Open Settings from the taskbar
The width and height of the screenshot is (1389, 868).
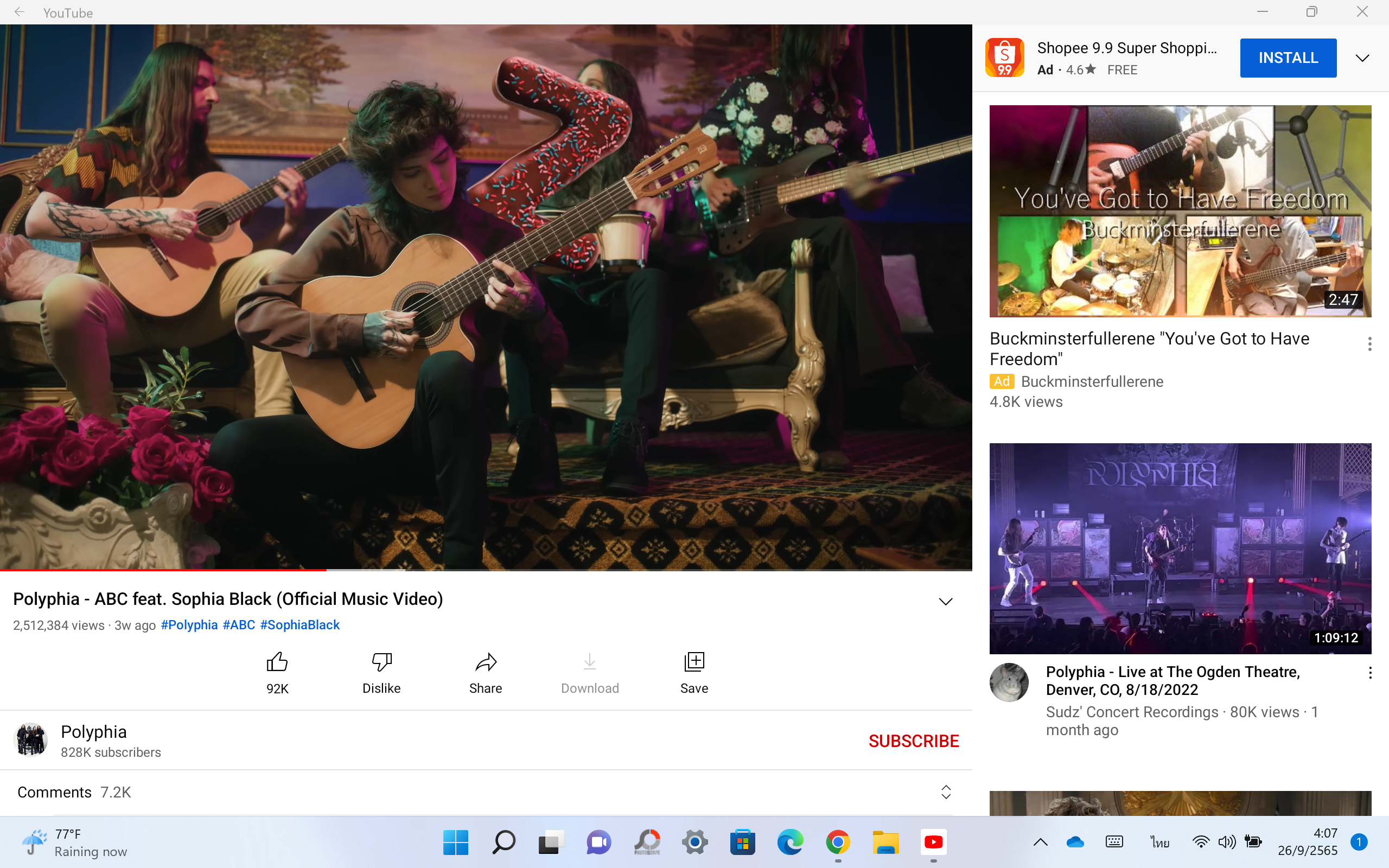point(694,842)
